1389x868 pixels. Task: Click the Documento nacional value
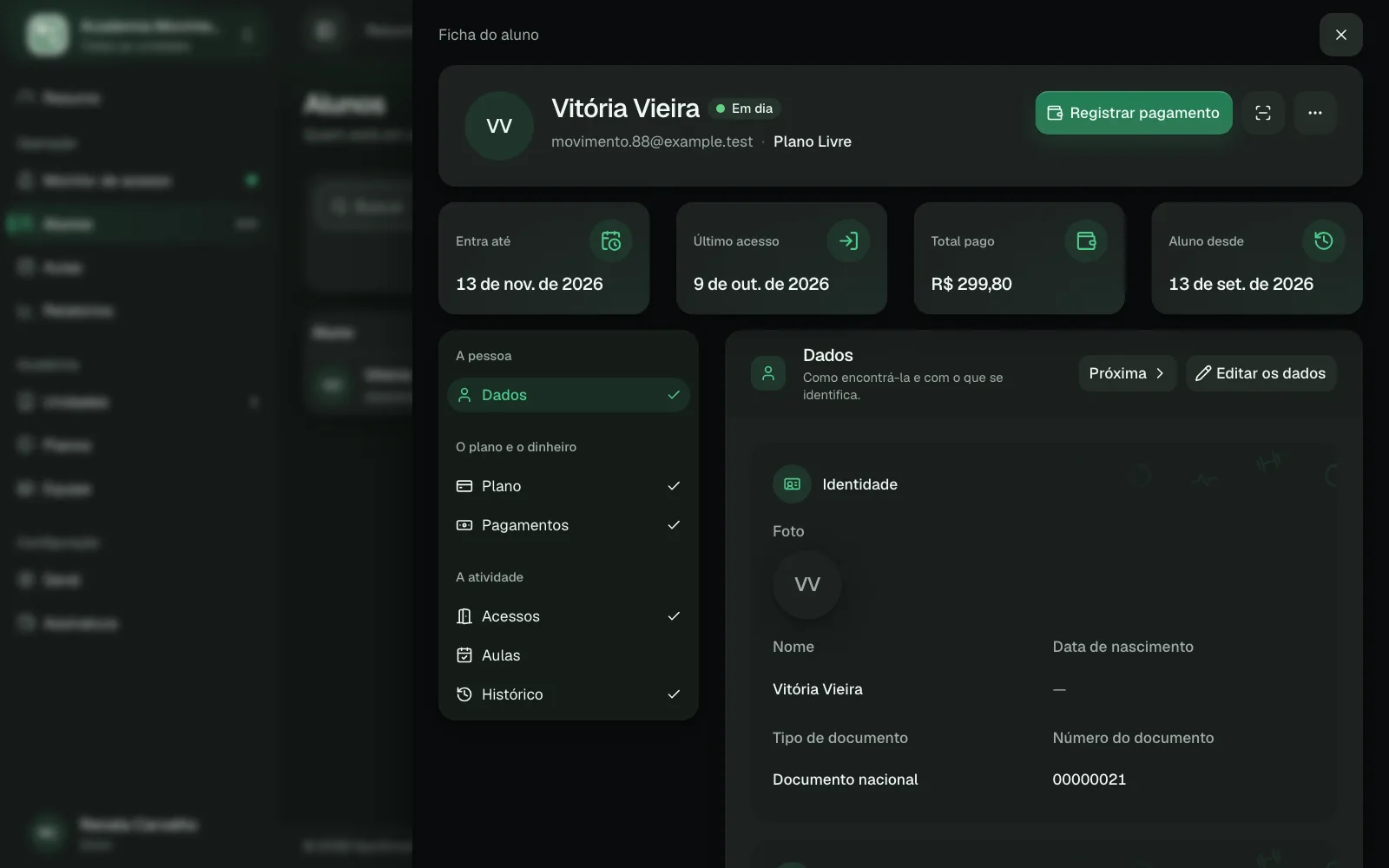pyautogui.click(x=846, y=779)
